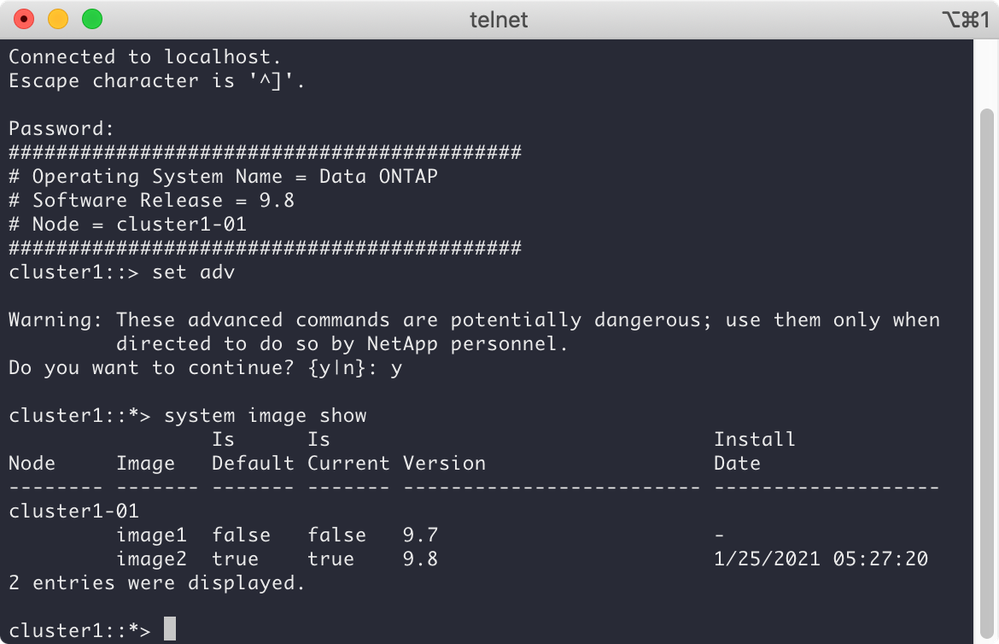Click the telnet window title

(x=498, y=19)
